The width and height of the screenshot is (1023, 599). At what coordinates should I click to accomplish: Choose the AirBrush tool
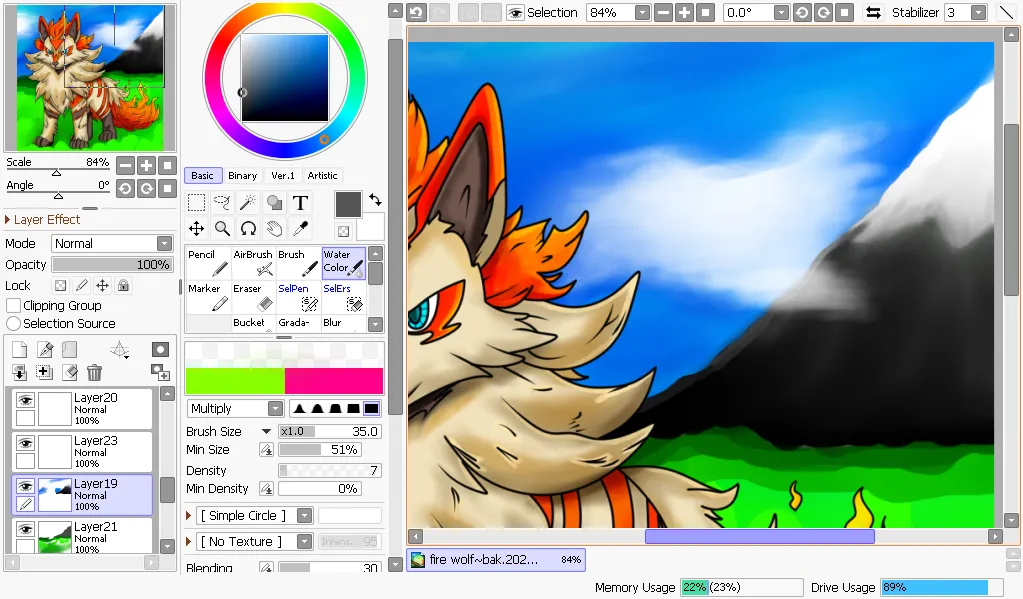click(253, 263)
